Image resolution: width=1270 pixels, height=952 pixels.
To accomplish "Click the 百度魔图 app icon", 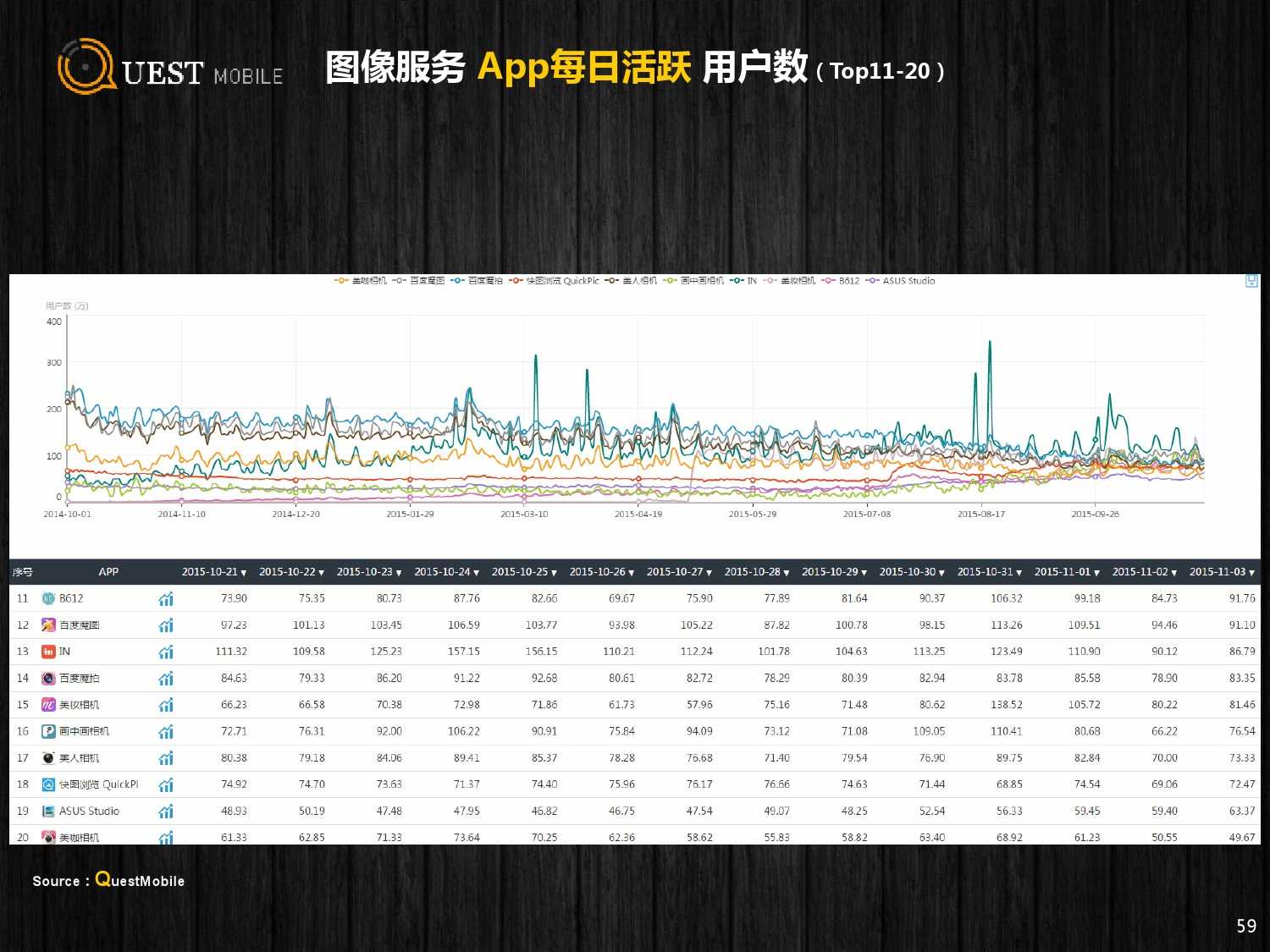I will (x=48, y=625).
